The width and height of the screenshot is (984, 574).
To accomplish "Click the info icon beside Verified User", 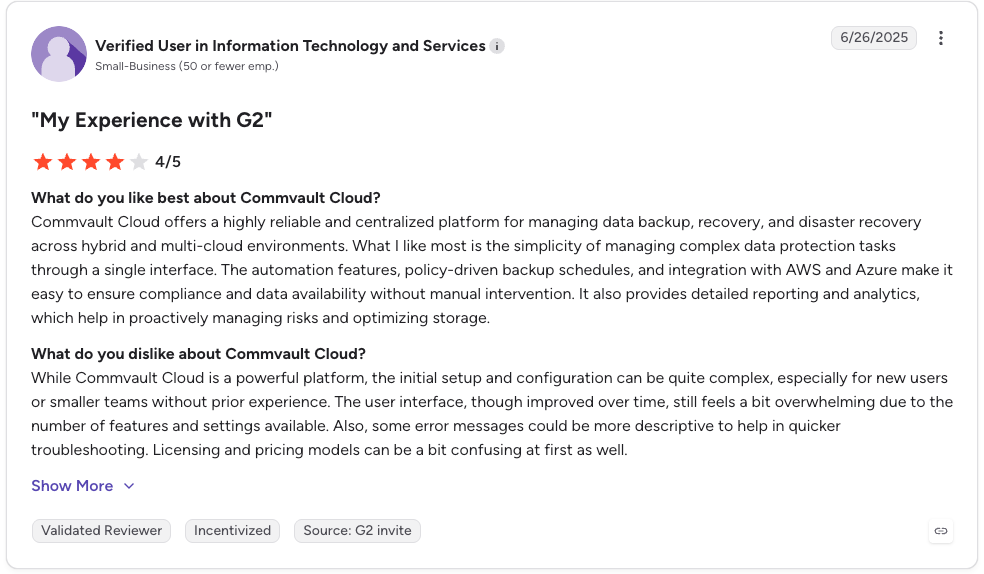I will [496, 46].
